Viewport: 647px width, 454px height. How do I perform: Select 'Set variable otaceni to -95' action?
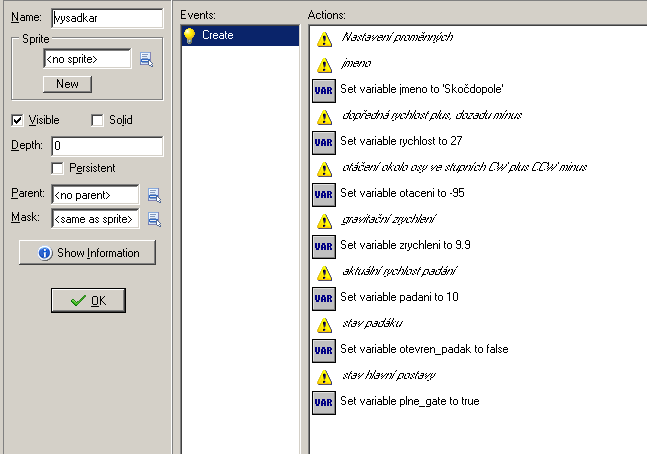[x=402, y=193]
